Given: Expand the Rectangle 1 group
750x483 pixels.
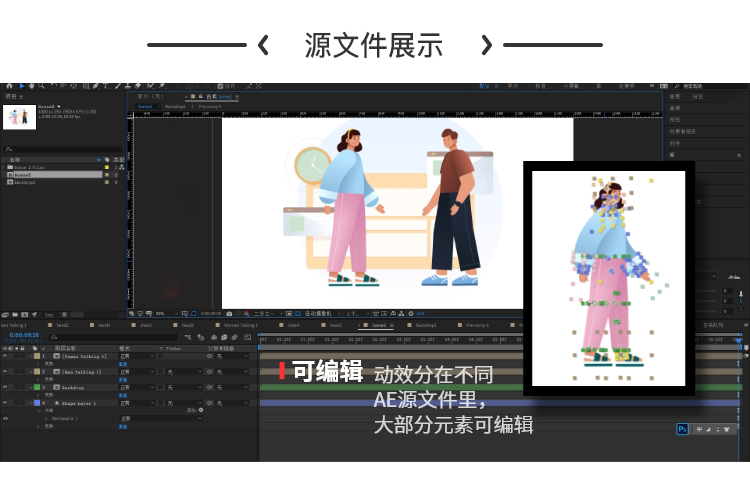Looking at the screenshot, I should tap(46, 418).
